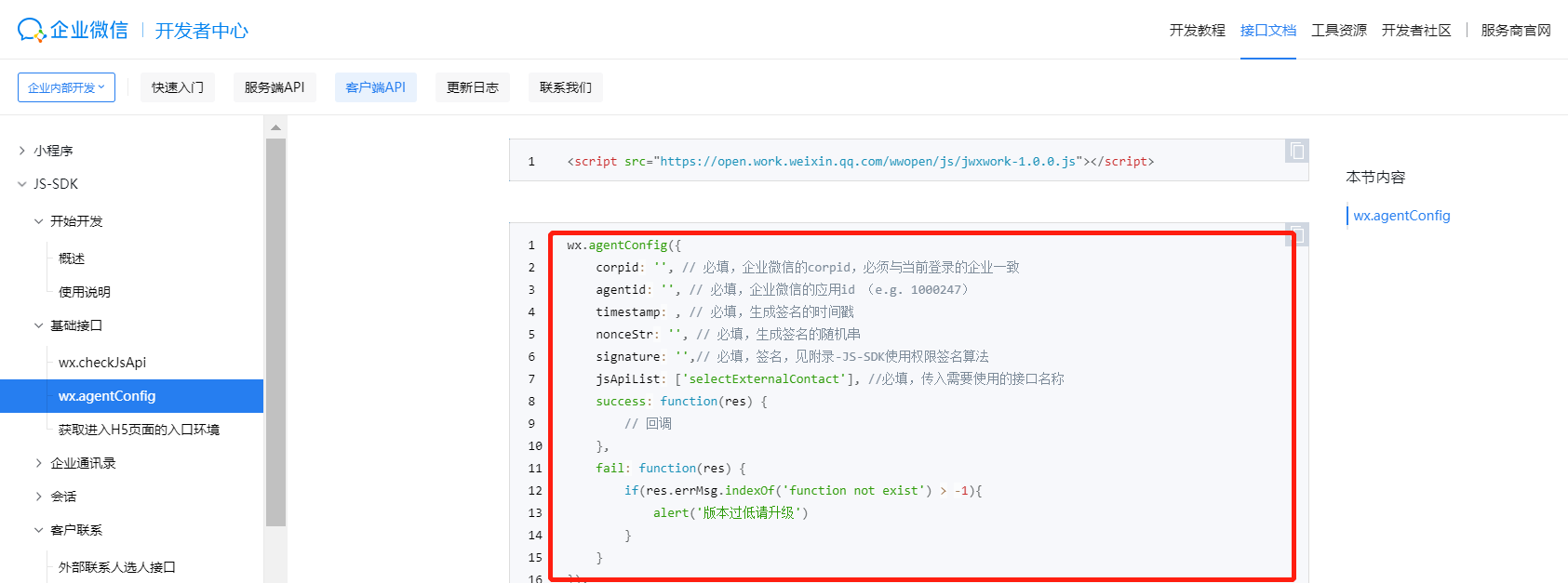Viewport: 1568px width, 583px height.
Task: Jump to wx.agentConfig in 本节内容
Action: [x=1401, y=216]
